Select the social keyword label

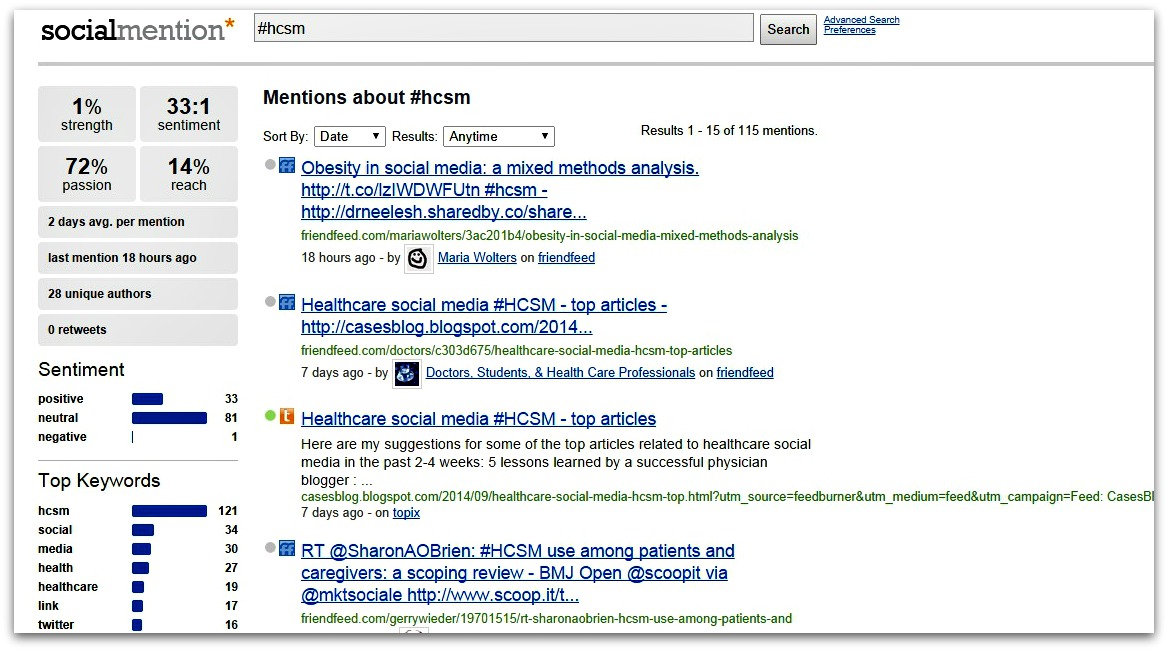pyautogui.click(x=55, y=530)
